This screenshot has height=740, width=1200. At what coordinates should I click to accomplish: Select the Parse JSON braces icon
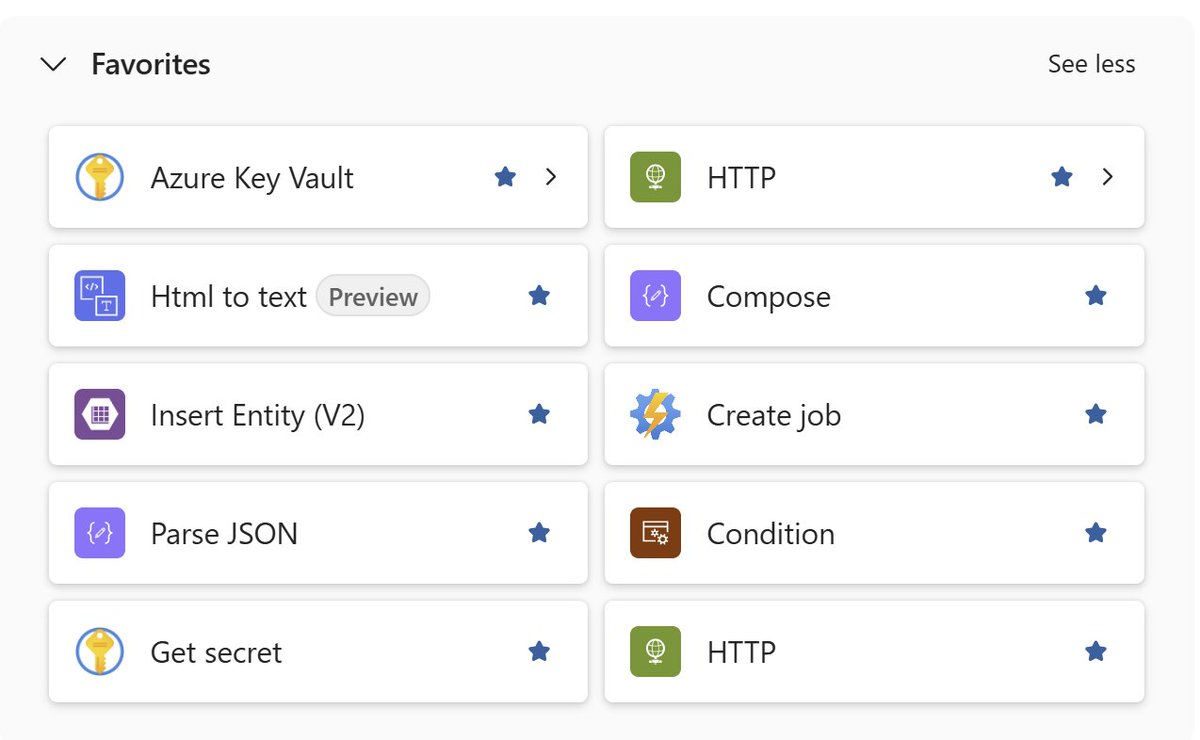coord(100,533)
